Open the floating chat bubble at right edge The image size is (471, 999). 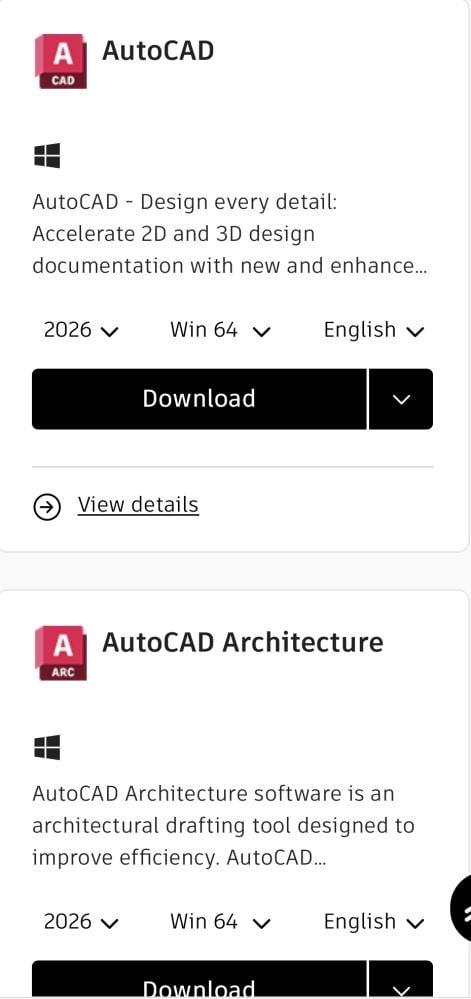[x=461, y=908]
